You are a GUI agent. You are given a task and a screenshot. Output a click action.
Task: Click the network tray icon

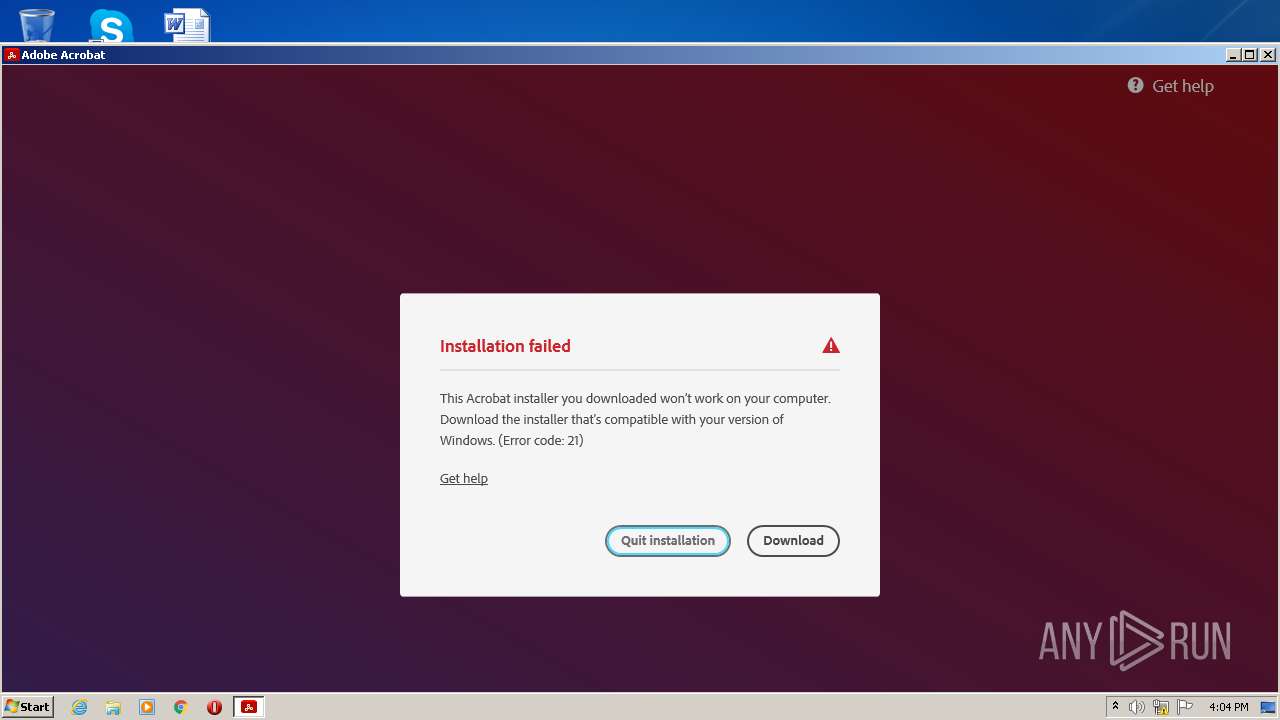1161,707
